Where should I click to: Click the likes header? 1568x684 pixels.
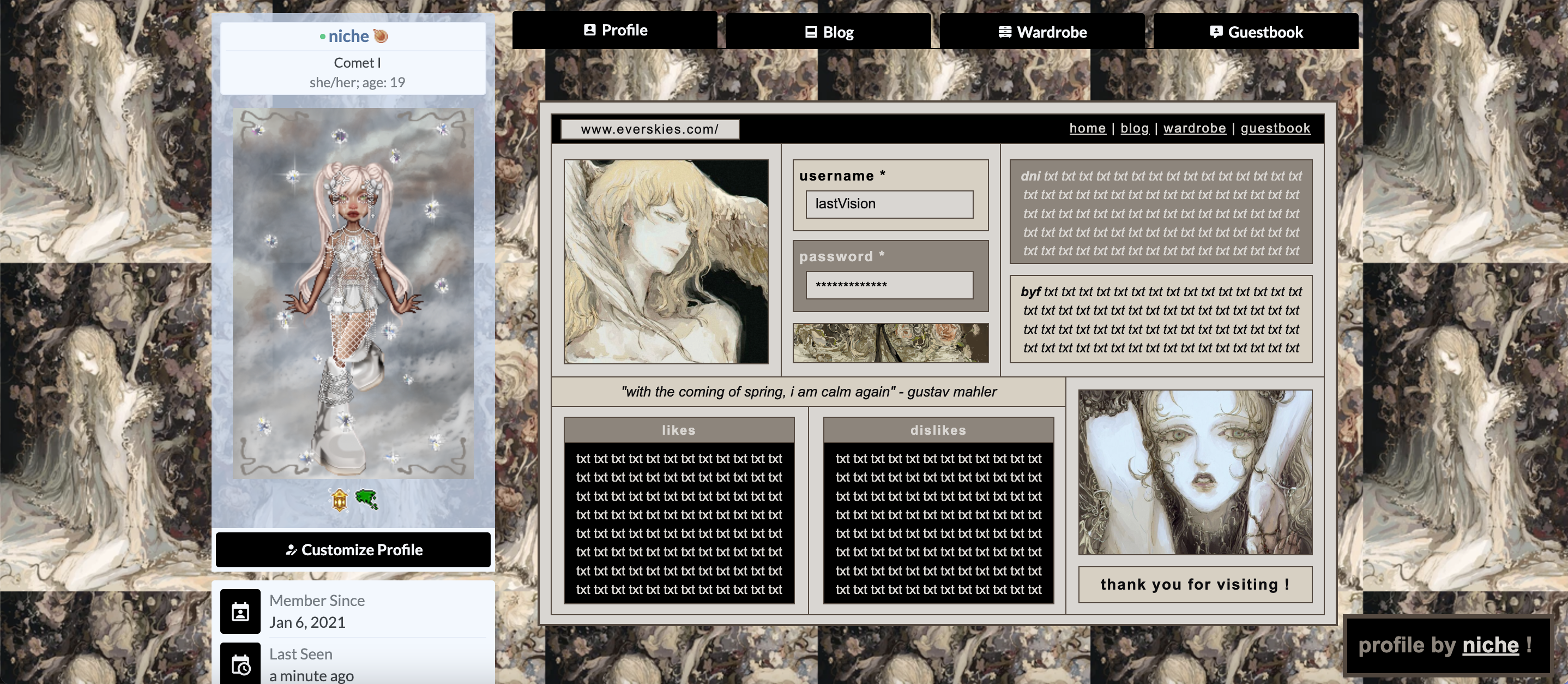point(679,430)
